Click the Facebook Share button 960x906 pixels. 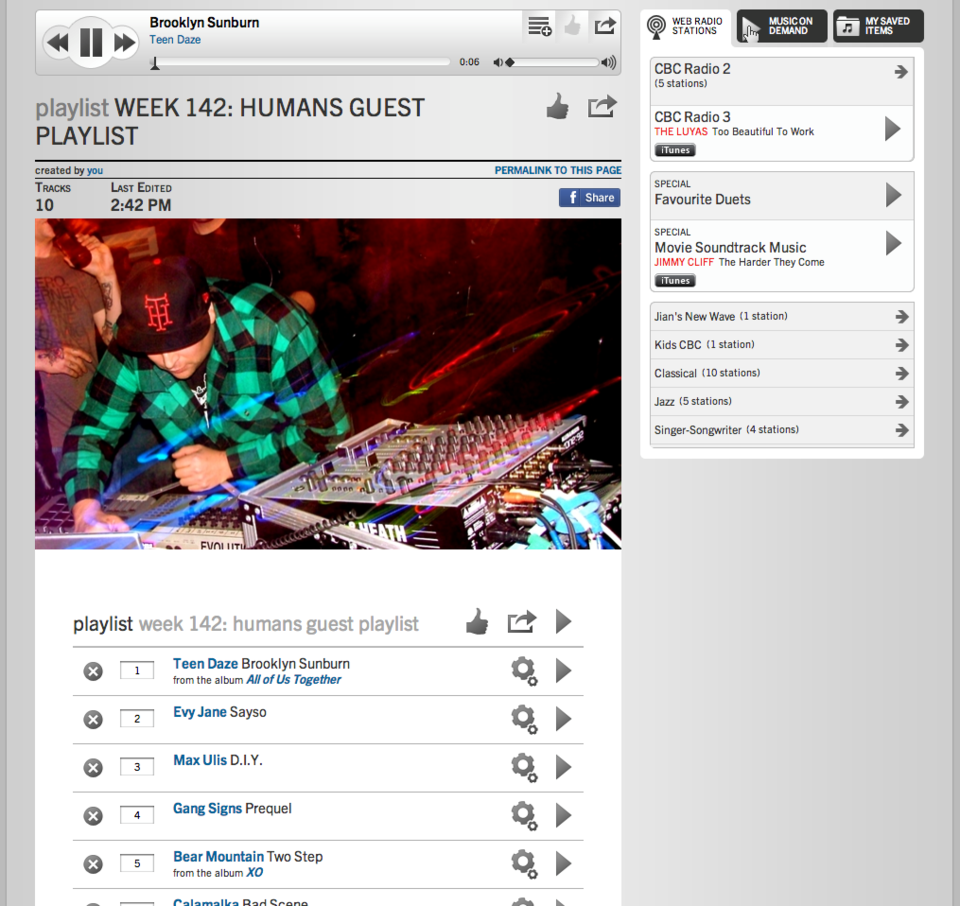coord(590,197)
